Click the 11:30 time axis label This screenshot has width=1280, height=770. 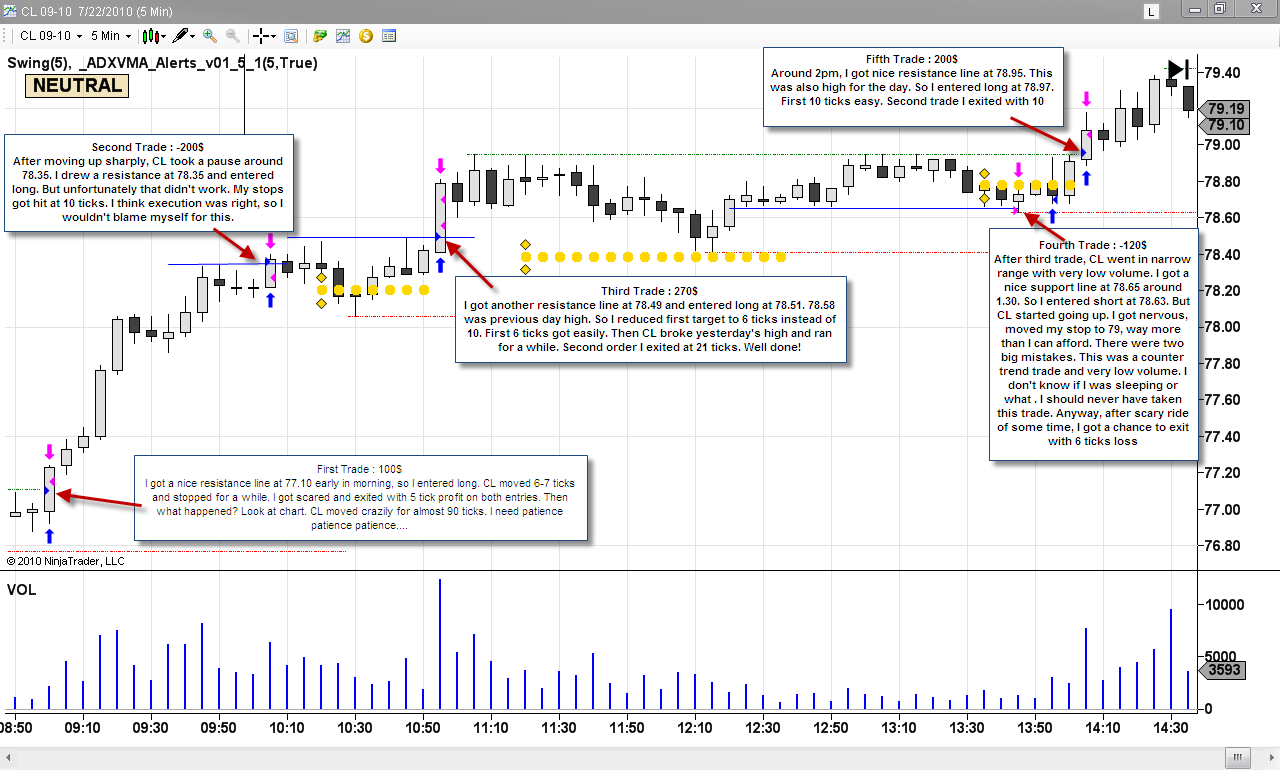[x=558, y=728]
